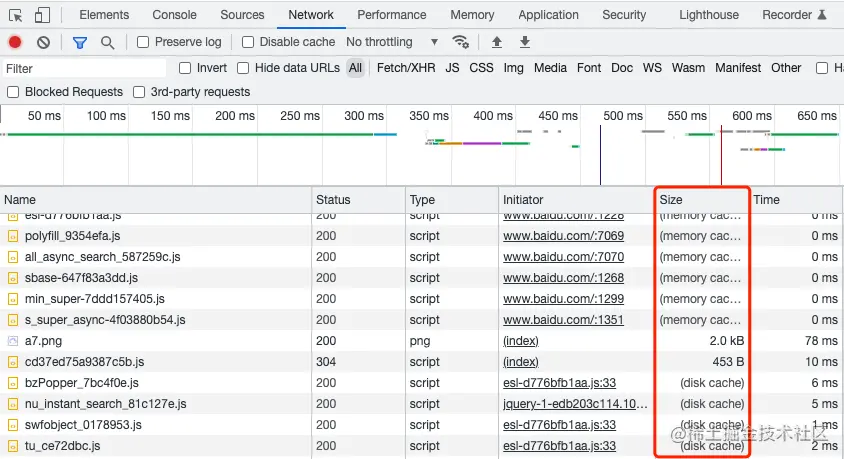Filter requests by Media type
The width and height of the screenshot is (844, 459).
pos(550,68)
